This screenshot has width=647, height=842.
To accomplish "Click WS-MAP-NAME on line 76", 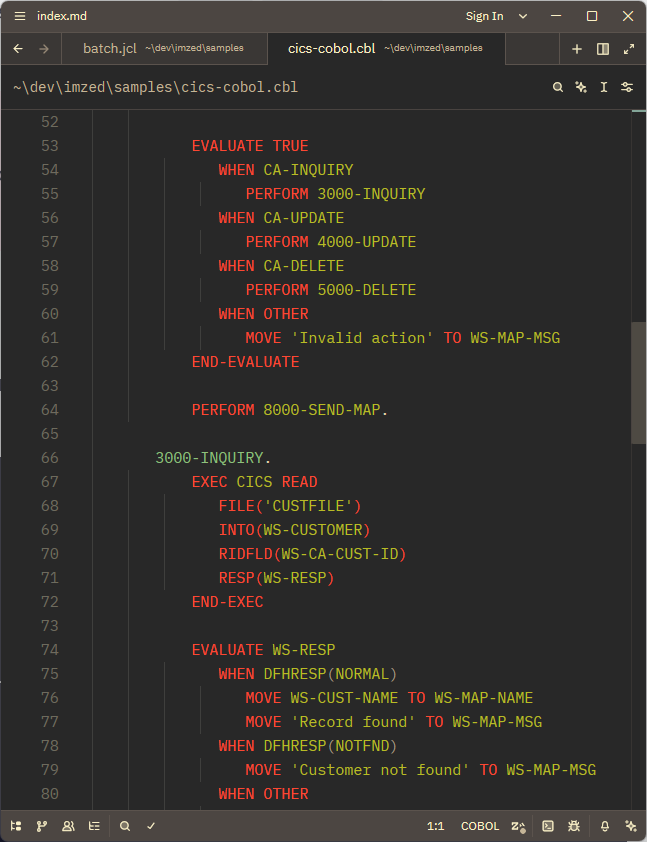I will point(483,698).
